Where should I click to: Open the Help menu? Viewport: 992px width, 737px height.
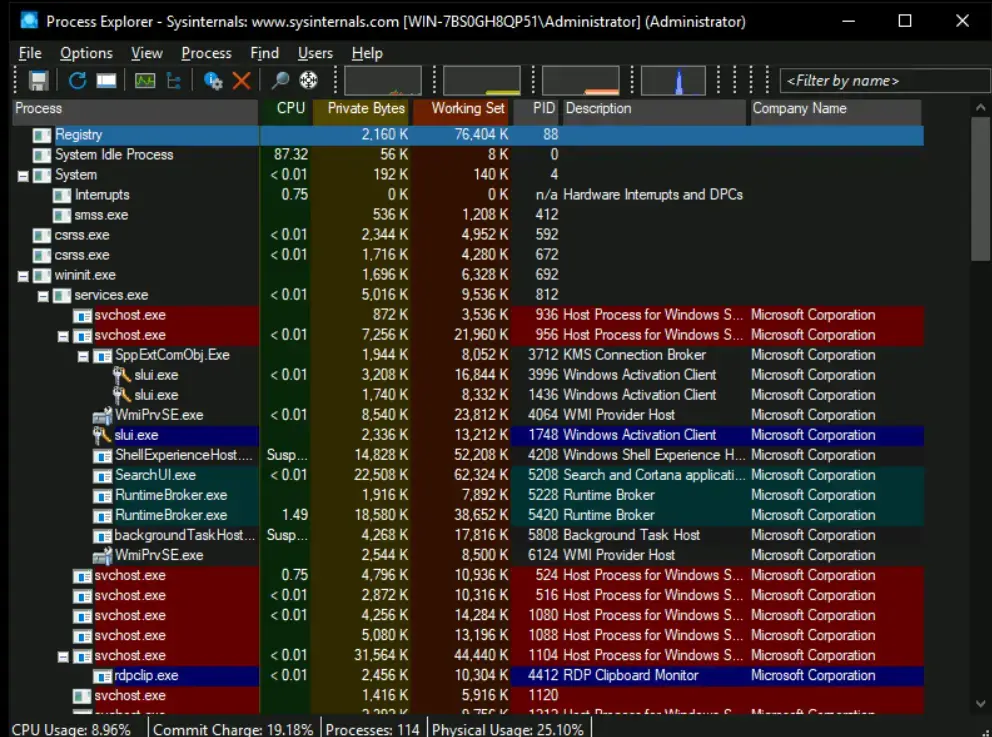(x=367, y=53)
